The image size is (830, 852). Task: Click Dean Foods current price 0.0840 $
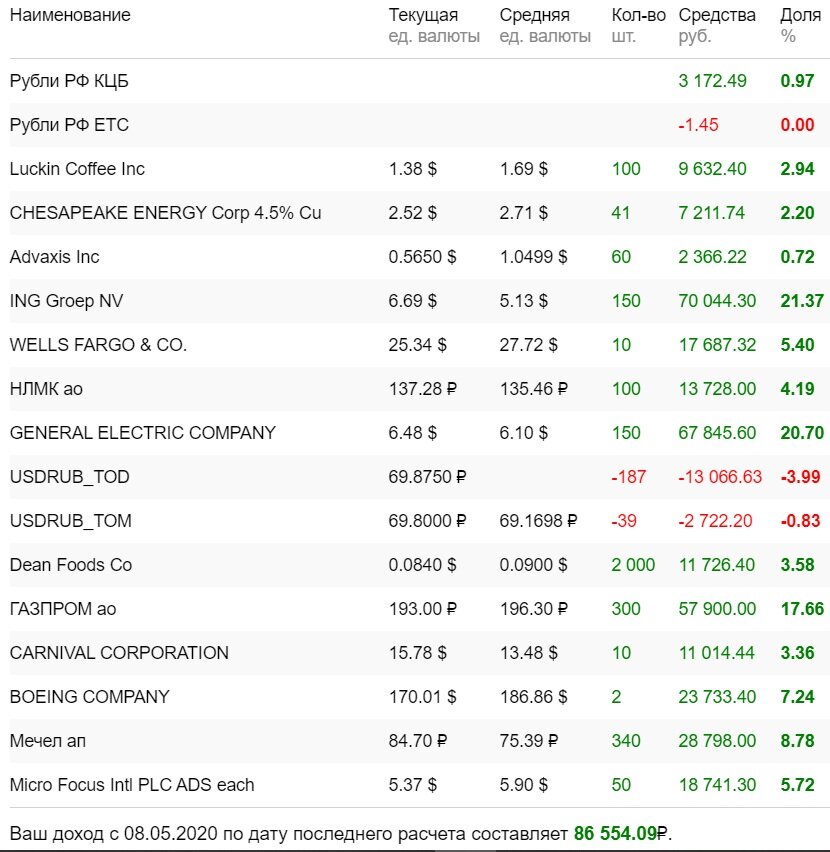click(422, 565)
